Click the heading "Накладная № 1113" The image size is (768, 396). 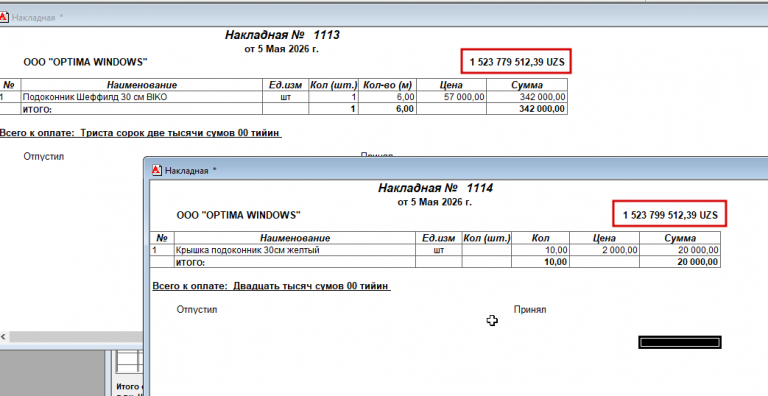point(282,35)
